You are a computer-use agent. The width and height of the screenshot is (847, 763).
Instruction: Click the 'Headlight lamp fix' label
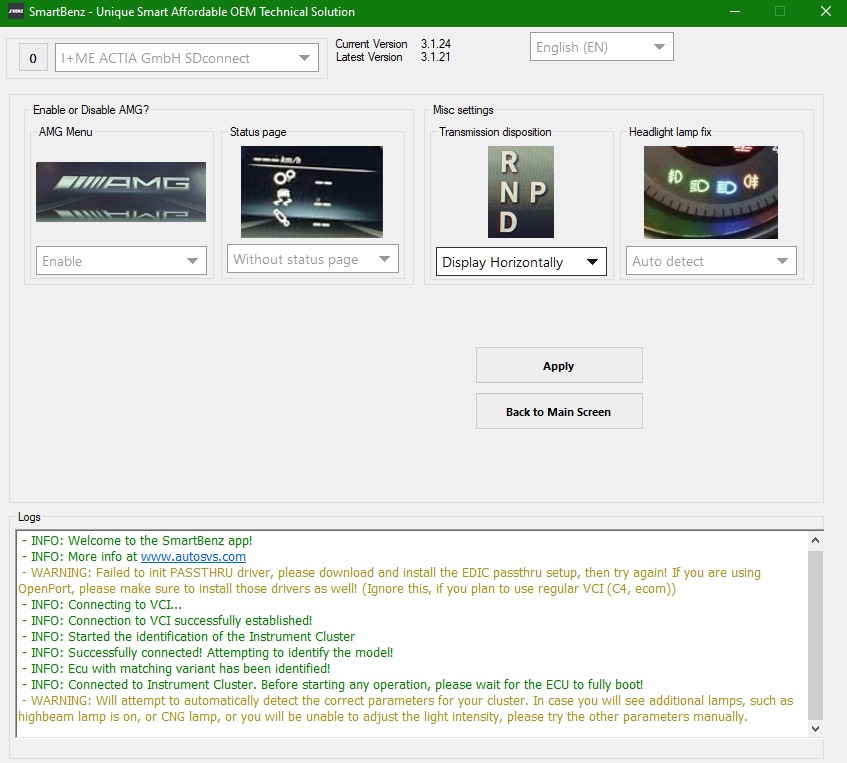(670, 132)
